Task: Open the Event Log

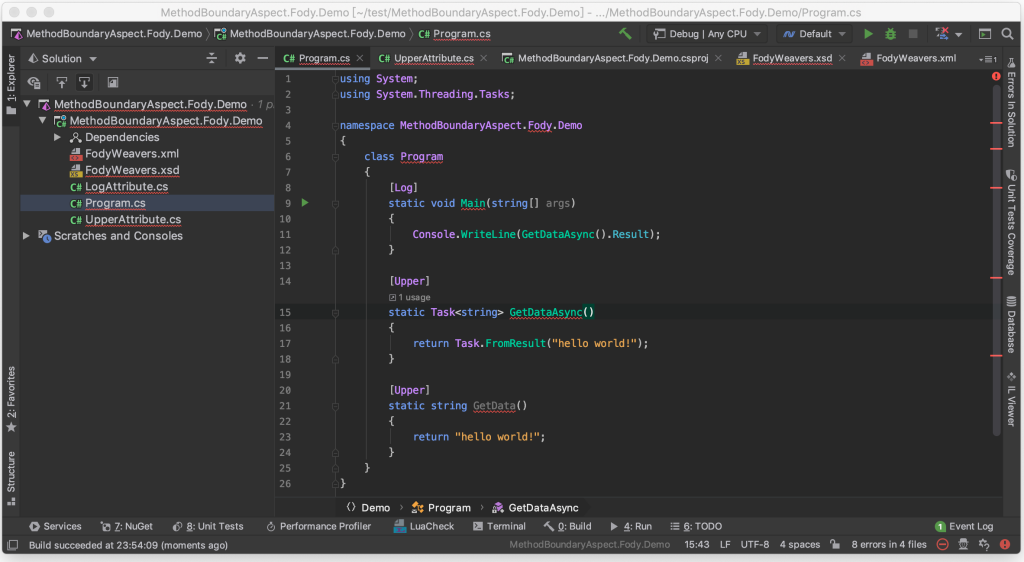Action: [964, 526]
